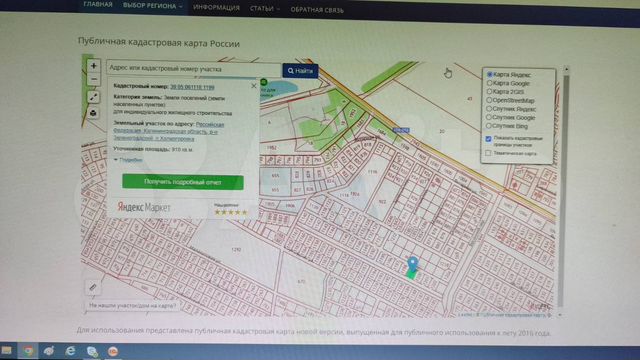Image resolution: width=640 pixels, height=360 pixels.
Task: Open Google Chrome in the taskbar
Action: [28, 351]
